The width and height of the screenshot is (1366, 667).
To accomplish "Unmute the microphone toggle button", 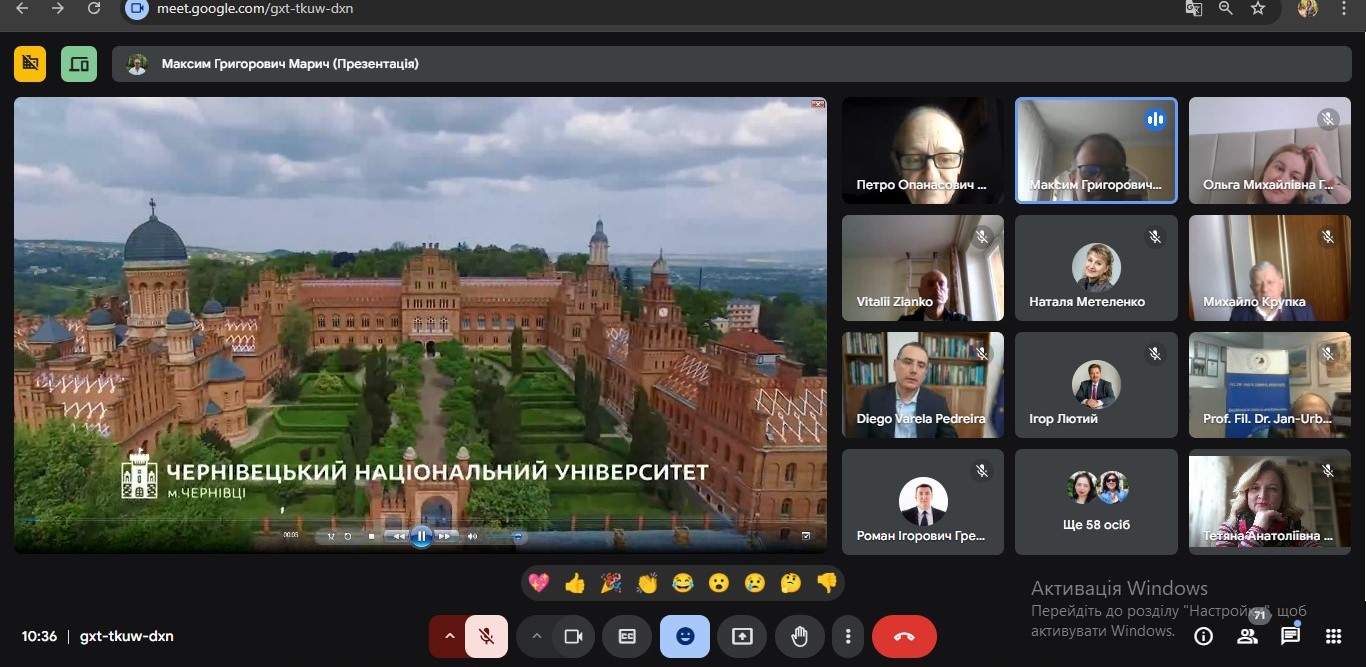I will (486, 636).
